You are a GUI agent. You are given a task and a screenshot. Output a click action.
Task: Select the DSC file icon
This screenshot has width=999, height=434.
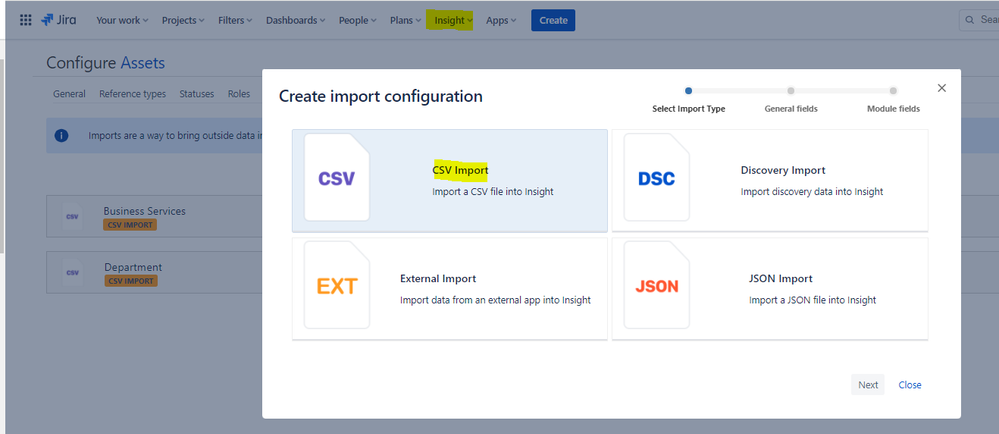[x=656, y=178]
